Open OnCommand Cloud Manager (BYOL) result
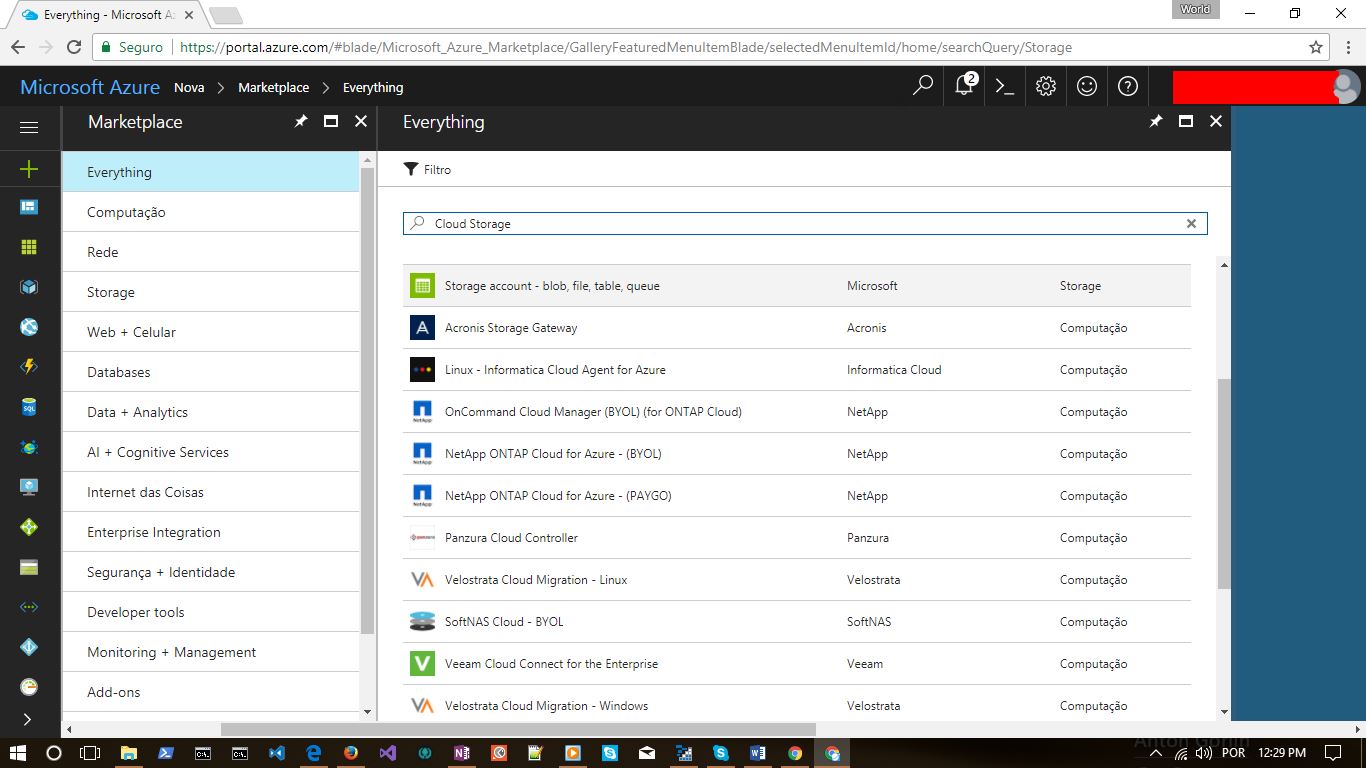1366x768 pixels. 797,412
